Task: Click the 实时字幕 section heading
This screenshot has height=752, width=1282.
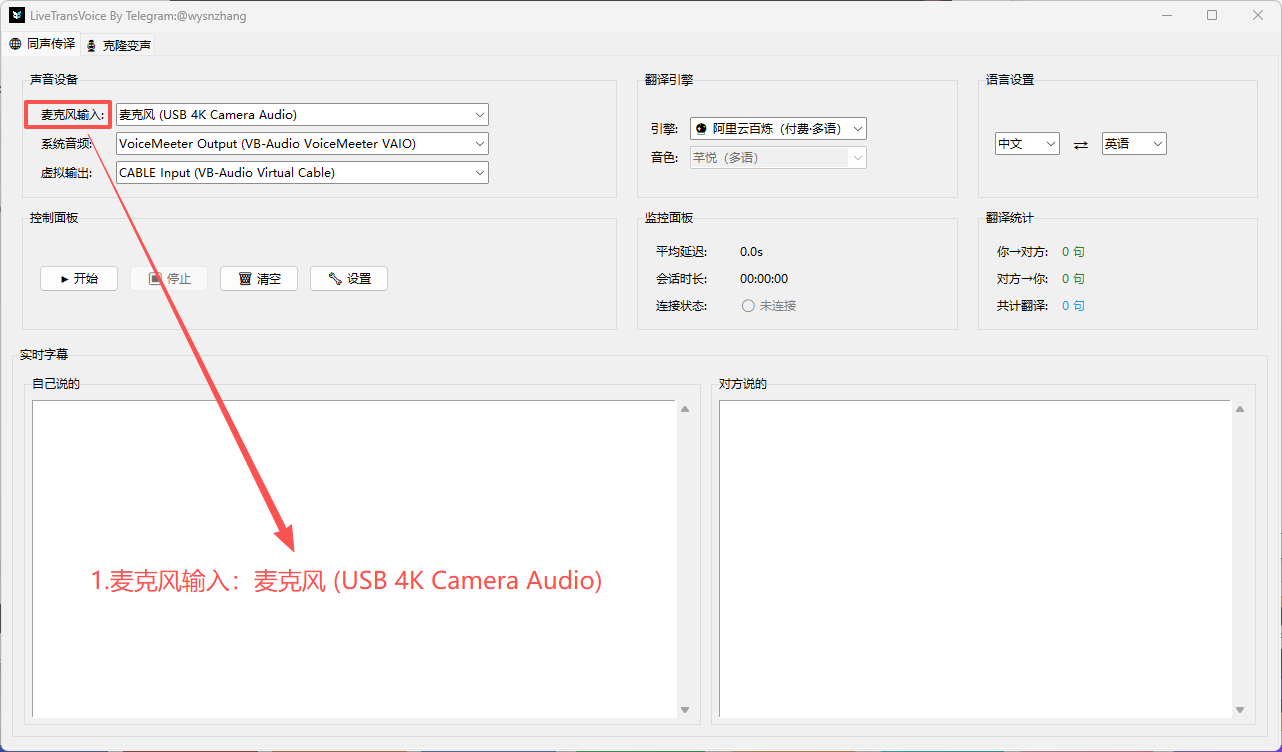Action: pos(44,355)
